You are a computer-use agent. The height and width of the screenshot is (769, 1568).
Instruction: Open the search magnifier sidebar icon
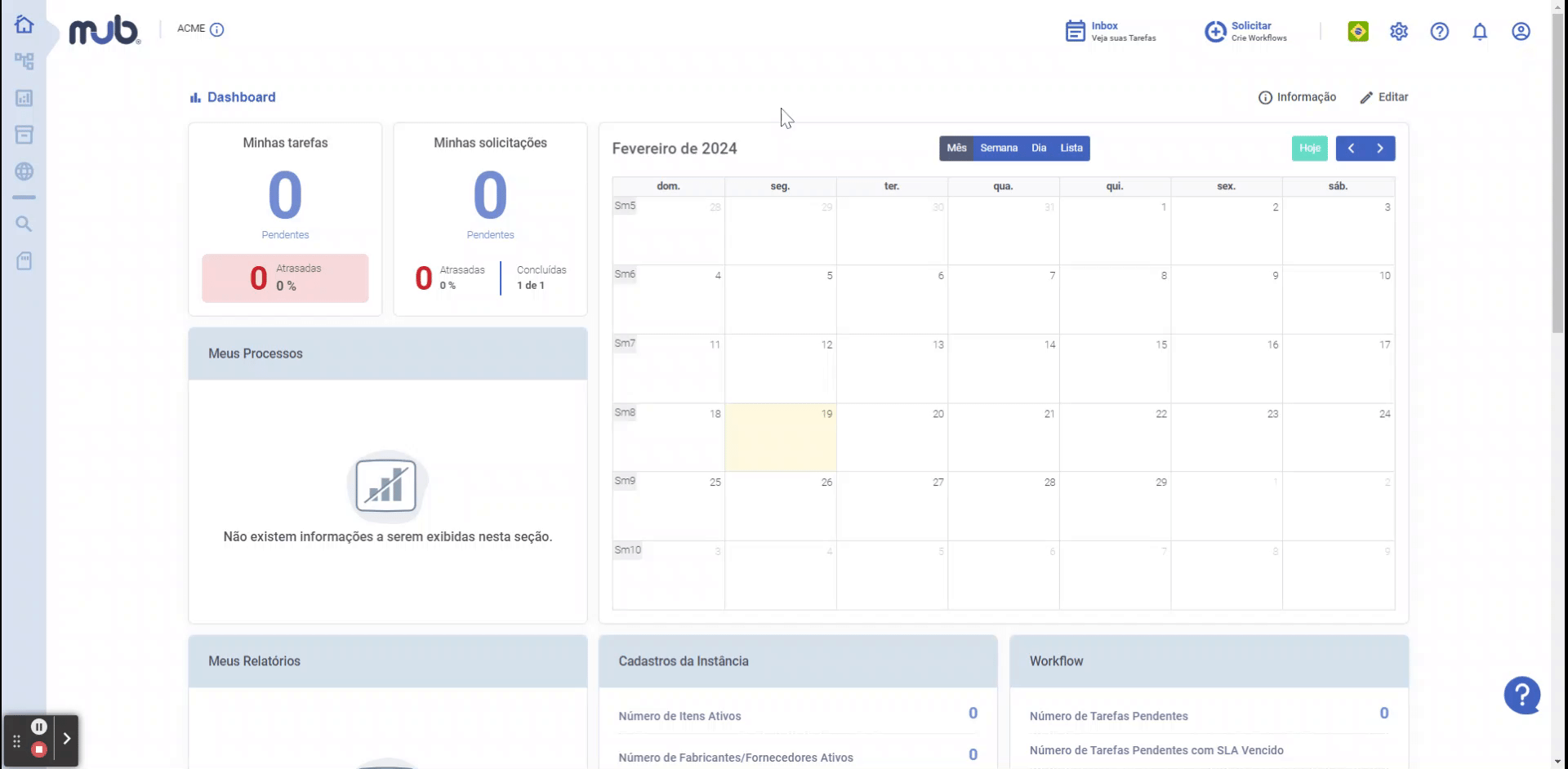click(x=24, y=224)
